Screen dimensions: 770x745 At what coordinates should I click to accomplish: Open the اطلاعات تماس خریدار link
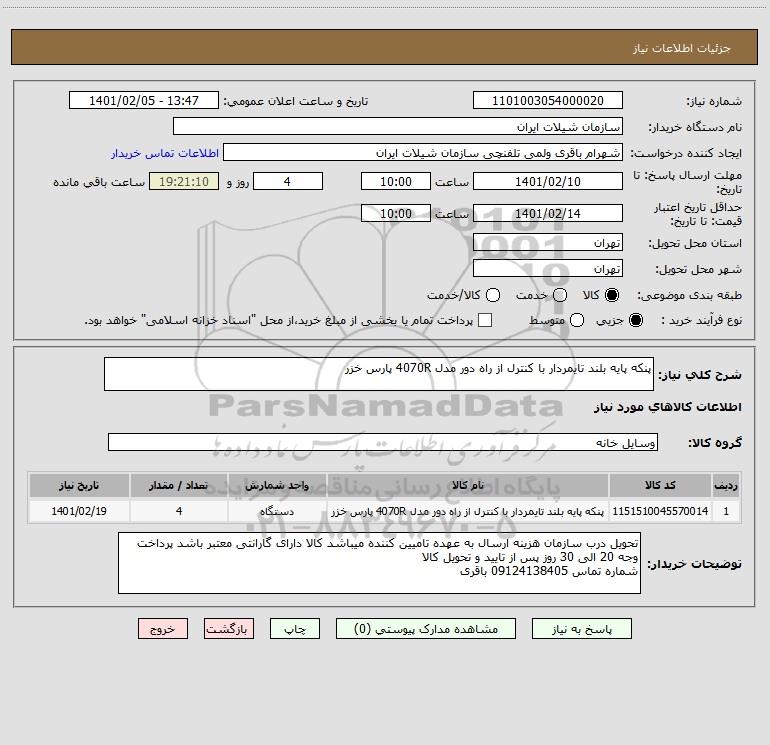coord(165,153)
